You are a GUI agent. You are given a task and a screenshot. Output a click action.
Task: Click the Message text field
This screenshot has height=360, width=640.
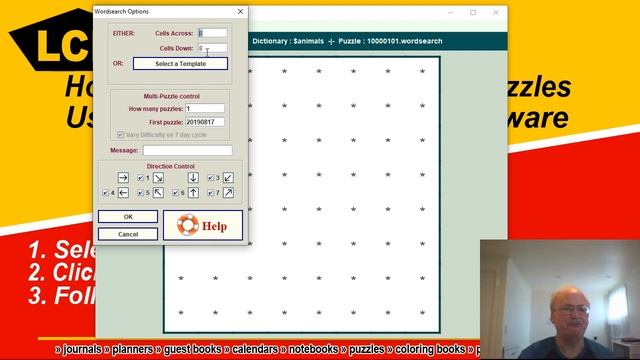point(188,150)
